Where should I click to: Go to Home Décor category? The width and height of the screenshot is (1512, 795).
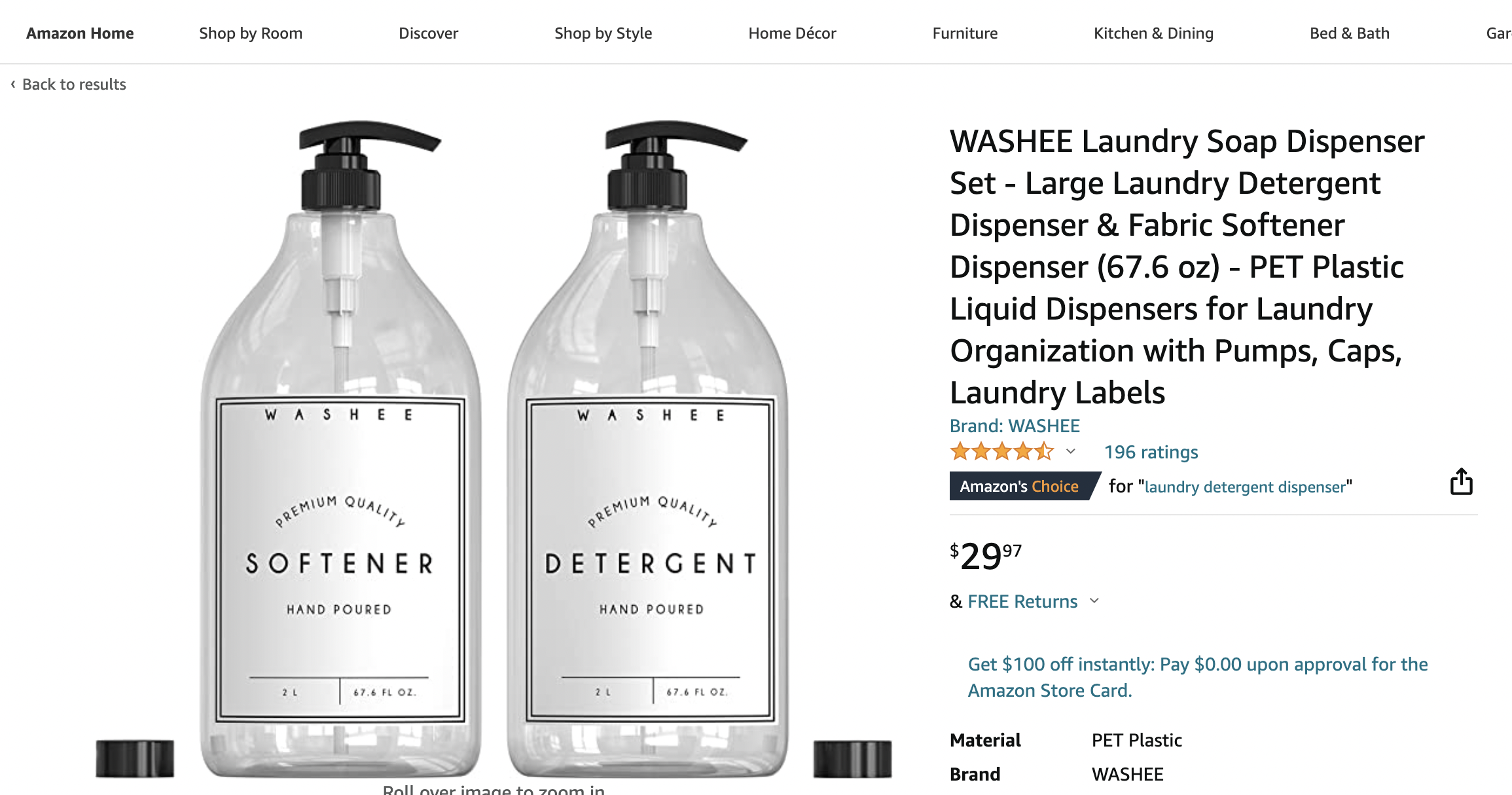(793, 33)
